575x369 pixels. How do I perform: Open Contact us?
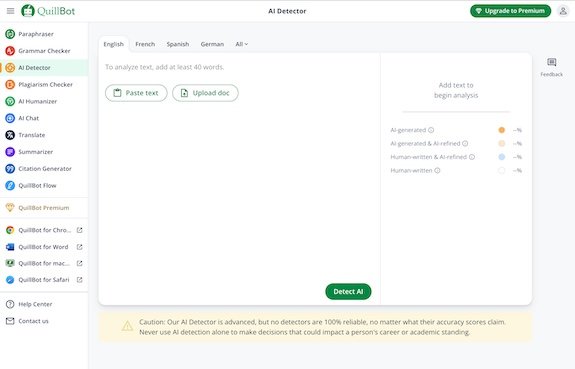tap(44, 321)
